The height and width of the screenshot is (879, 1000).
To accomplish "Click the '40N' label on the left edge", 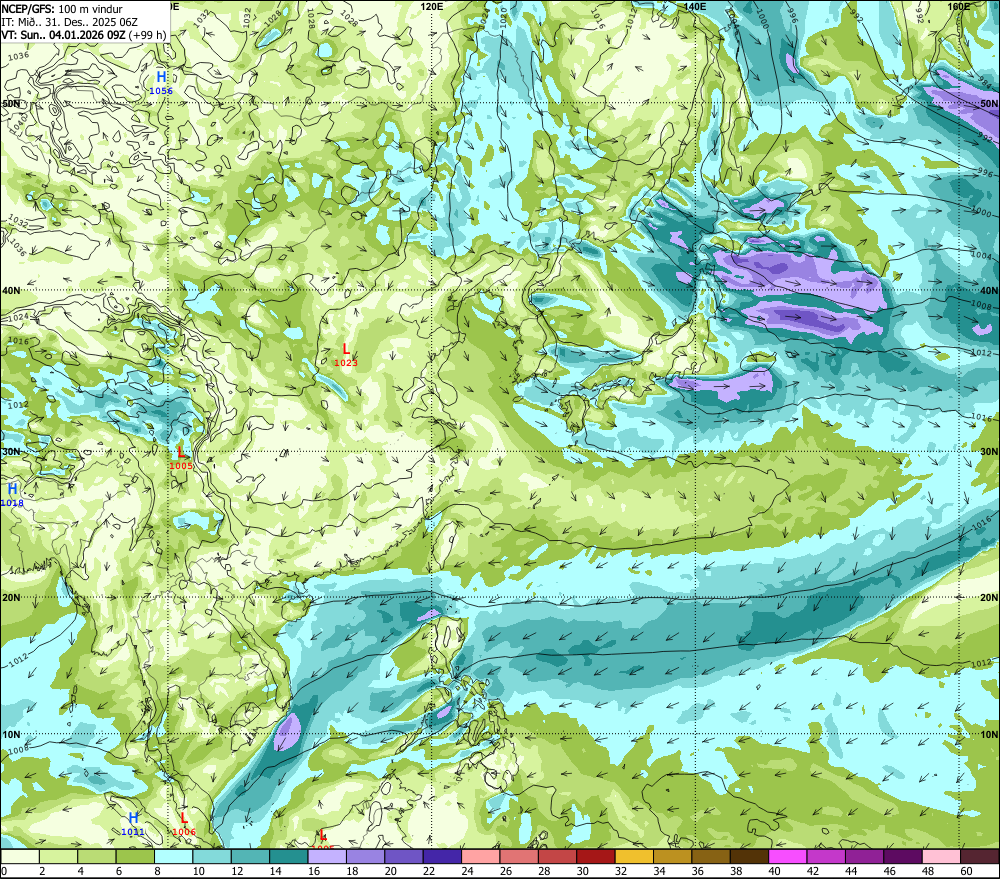I will point(11,290).
